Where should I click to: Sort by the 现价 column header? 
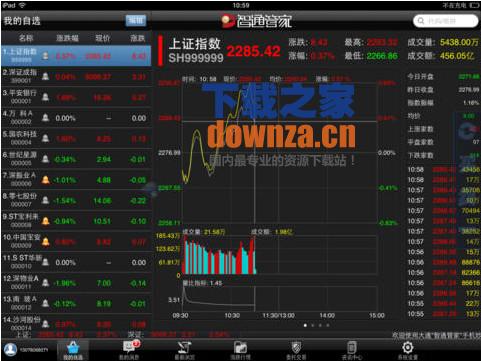coord(103,38)
